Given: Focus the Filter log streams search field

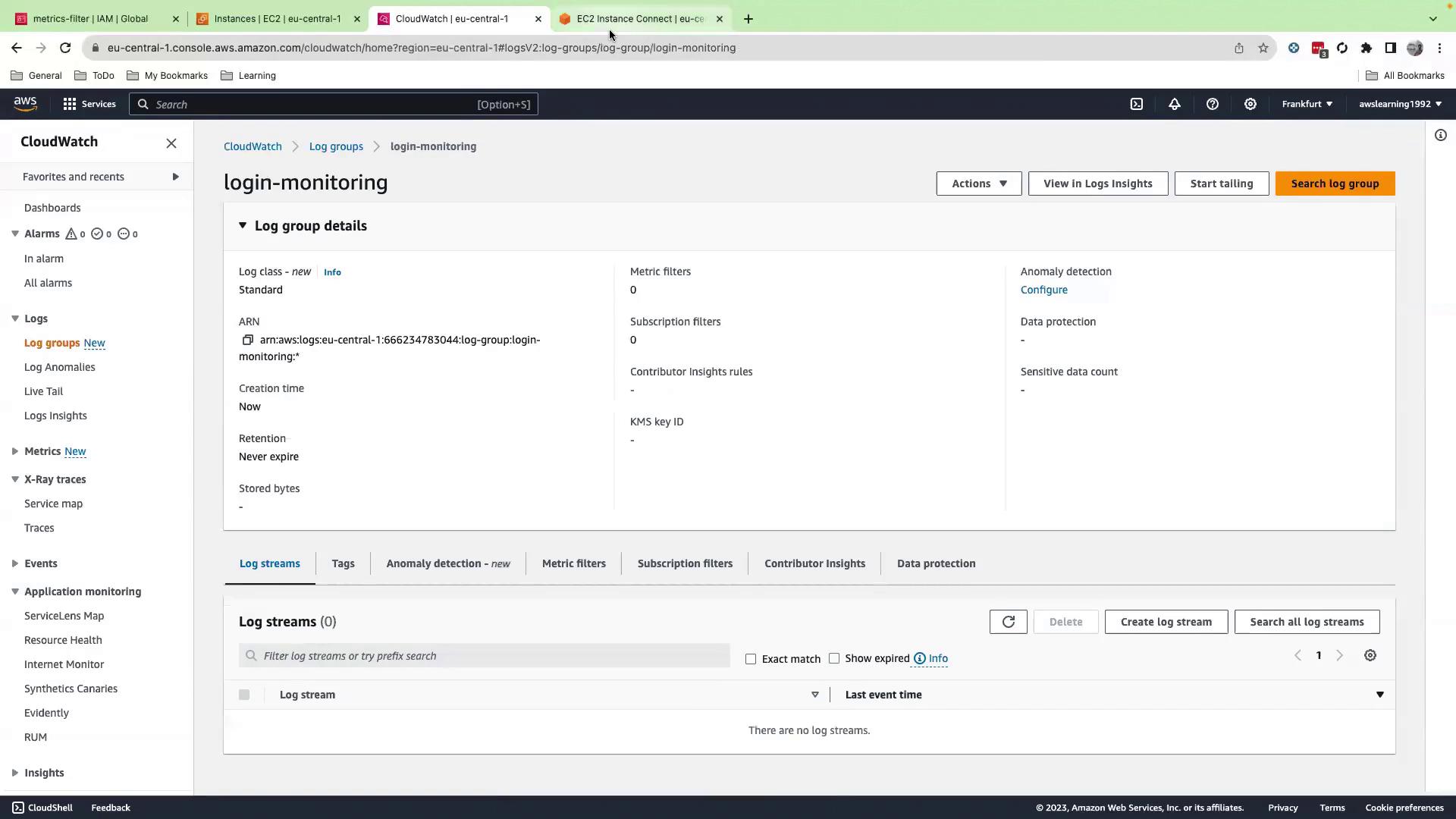Looking at the screenshot, I should (x=485, y=656).
